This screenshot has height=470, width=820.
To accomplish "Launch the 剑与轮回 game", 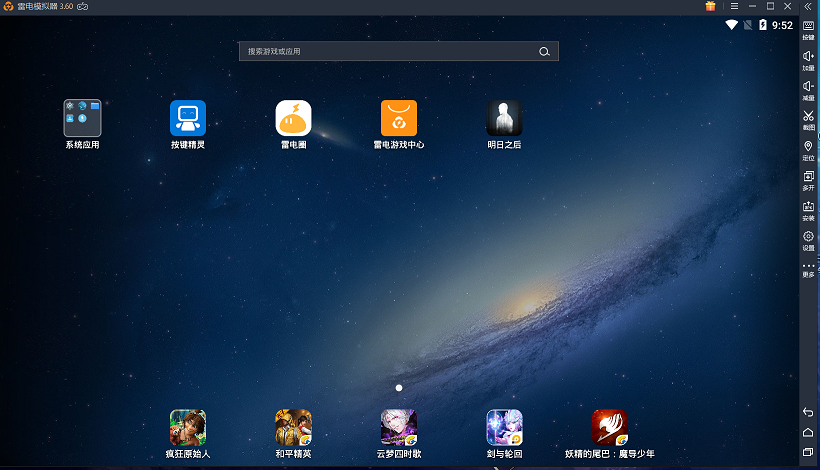I will click(504, 427).
